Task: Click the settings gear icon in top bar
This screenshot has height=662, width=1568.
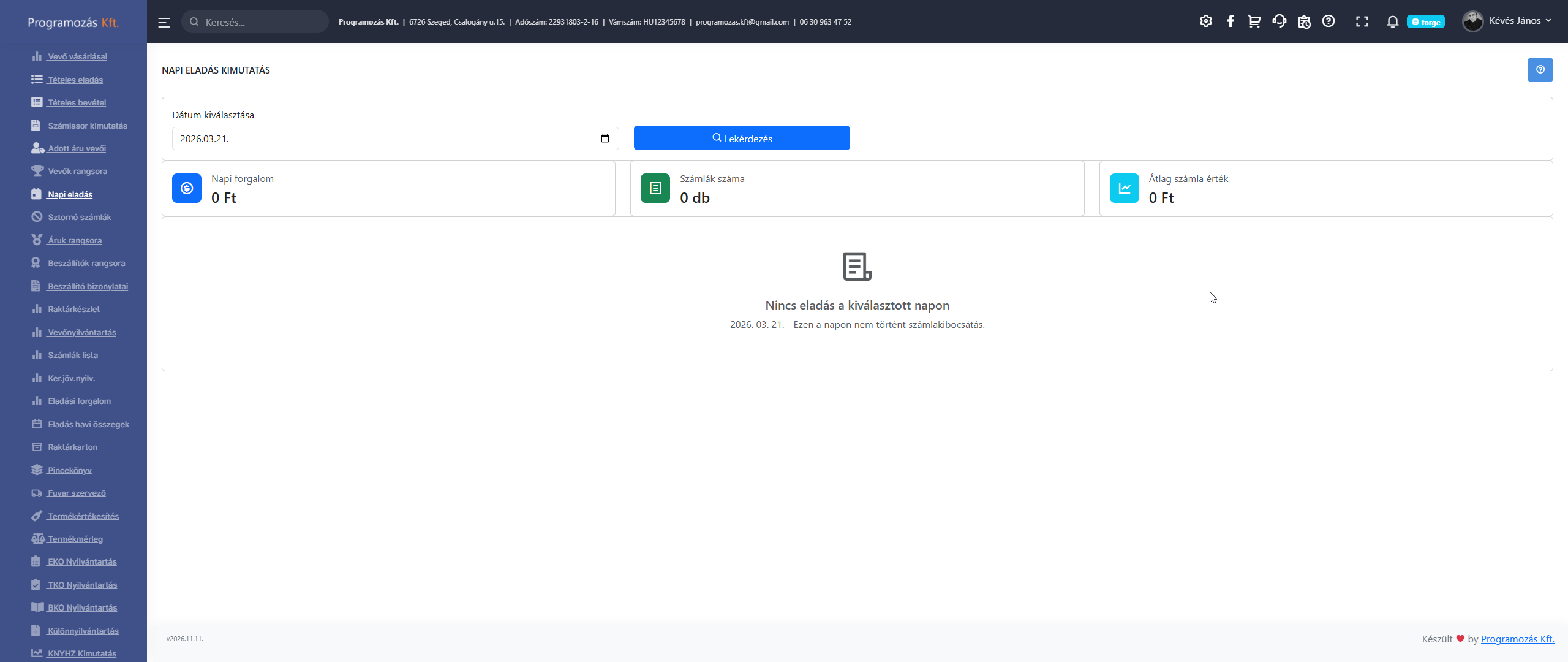Action: [1205, 21]
